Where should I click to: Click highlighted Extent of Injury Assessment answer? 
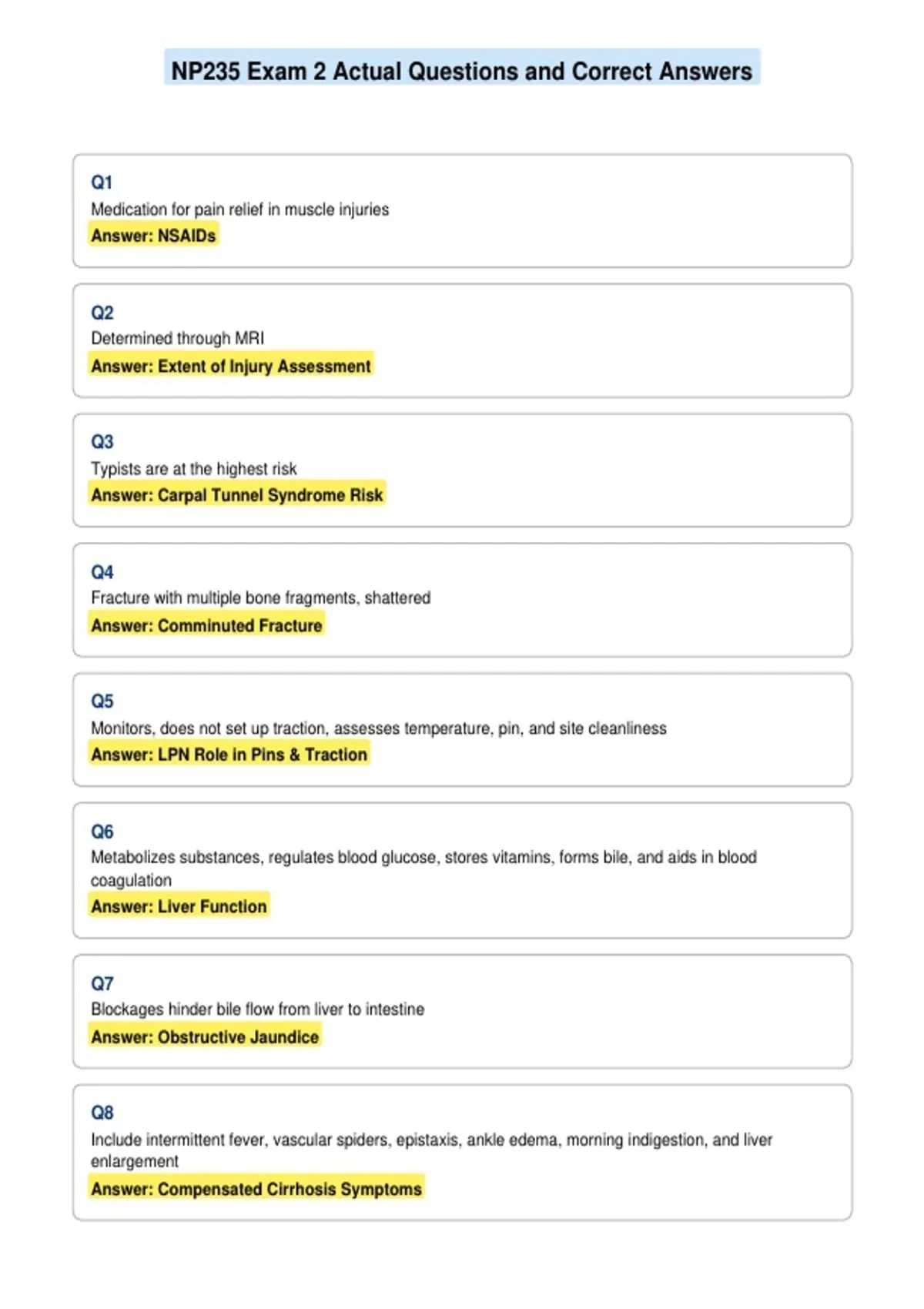point(231,366)
